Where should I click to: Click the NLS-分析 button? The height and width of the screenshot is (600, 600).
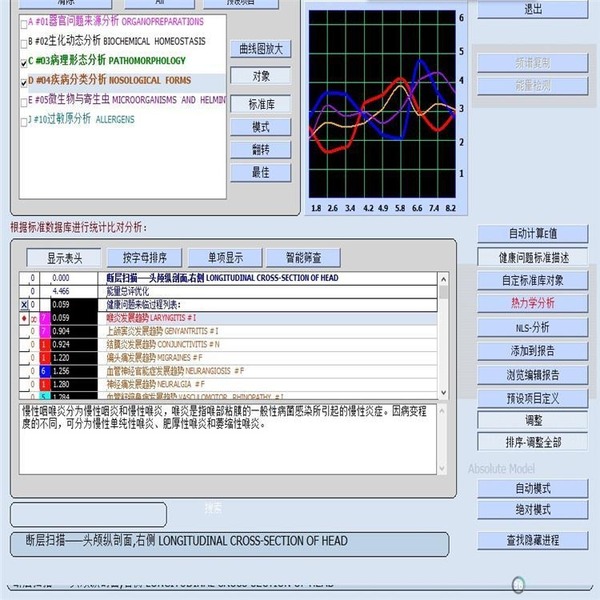(x=532, y=327)
